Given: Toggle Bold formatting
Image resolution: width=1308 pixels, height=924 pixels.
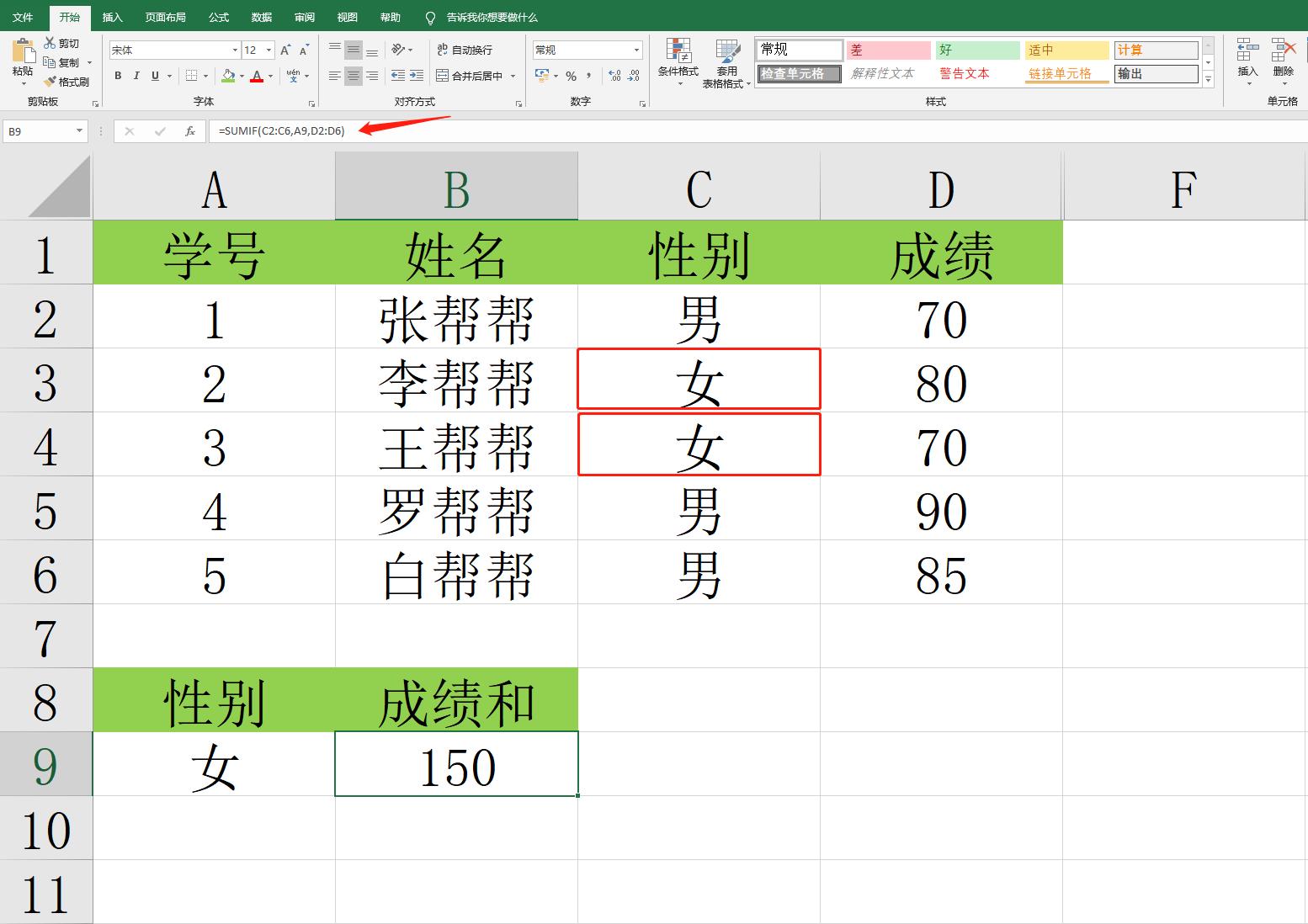Looking at the screenshot, I should [x=118, y=76].
